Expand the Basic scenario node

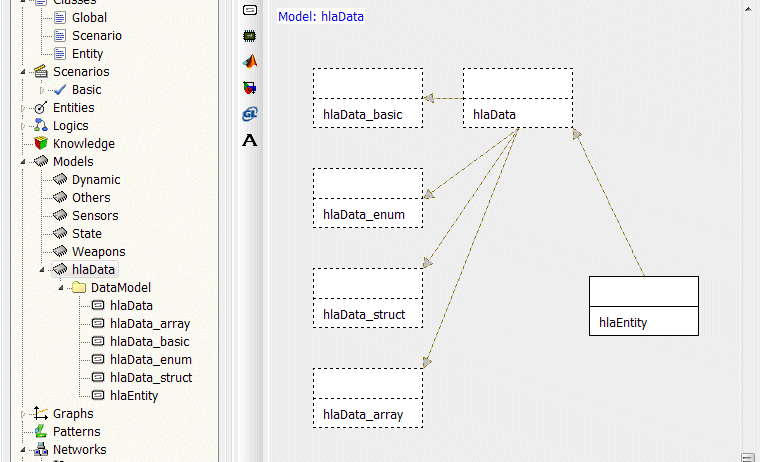point(42,90)
